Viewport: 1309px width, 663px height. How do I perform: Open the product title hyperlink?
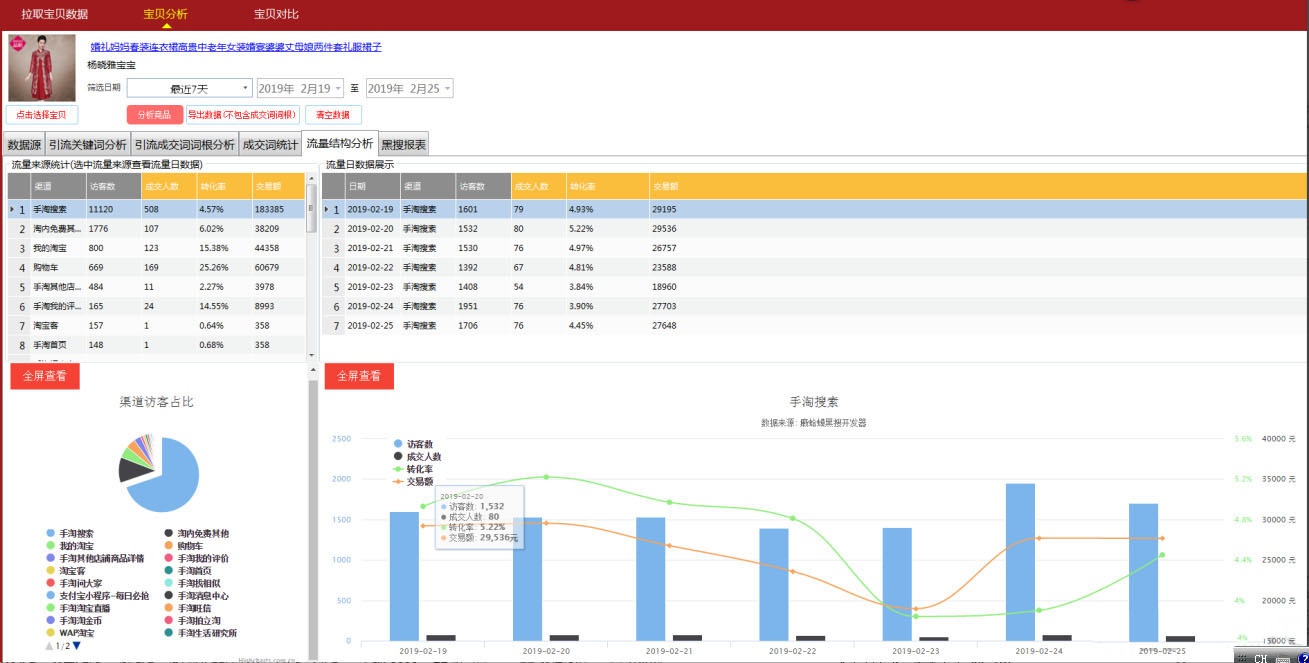click(236, 47)
